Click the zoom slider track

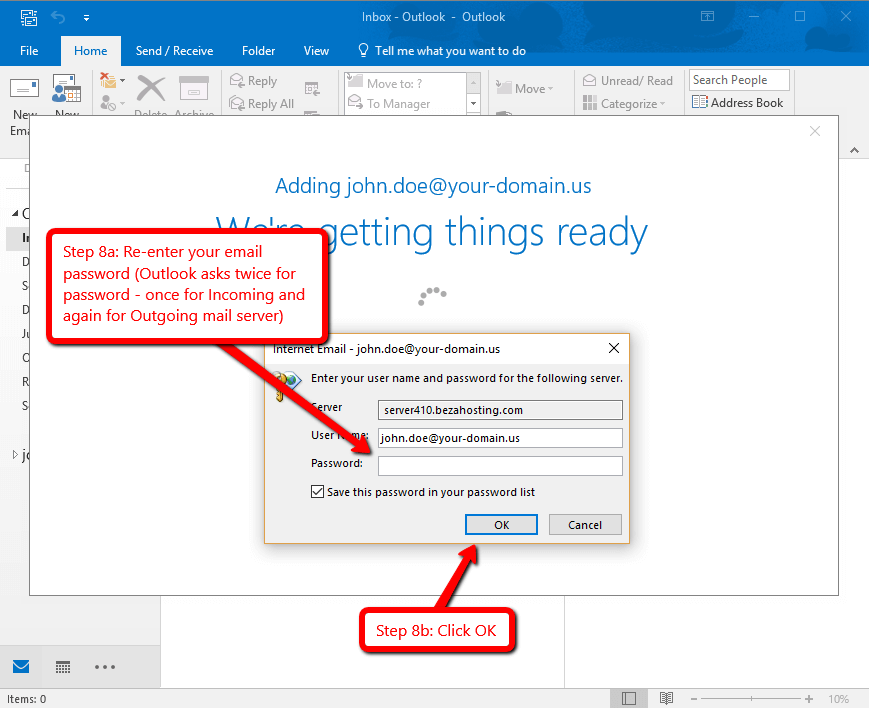click(x=751, y=699)
